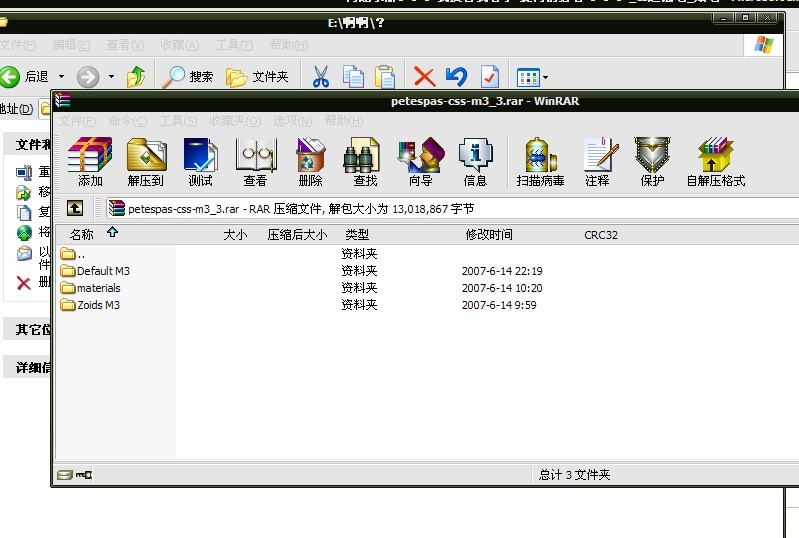Screen dimensions: 799x538
Task: Select the materials folder row
Action: point(91,288)
